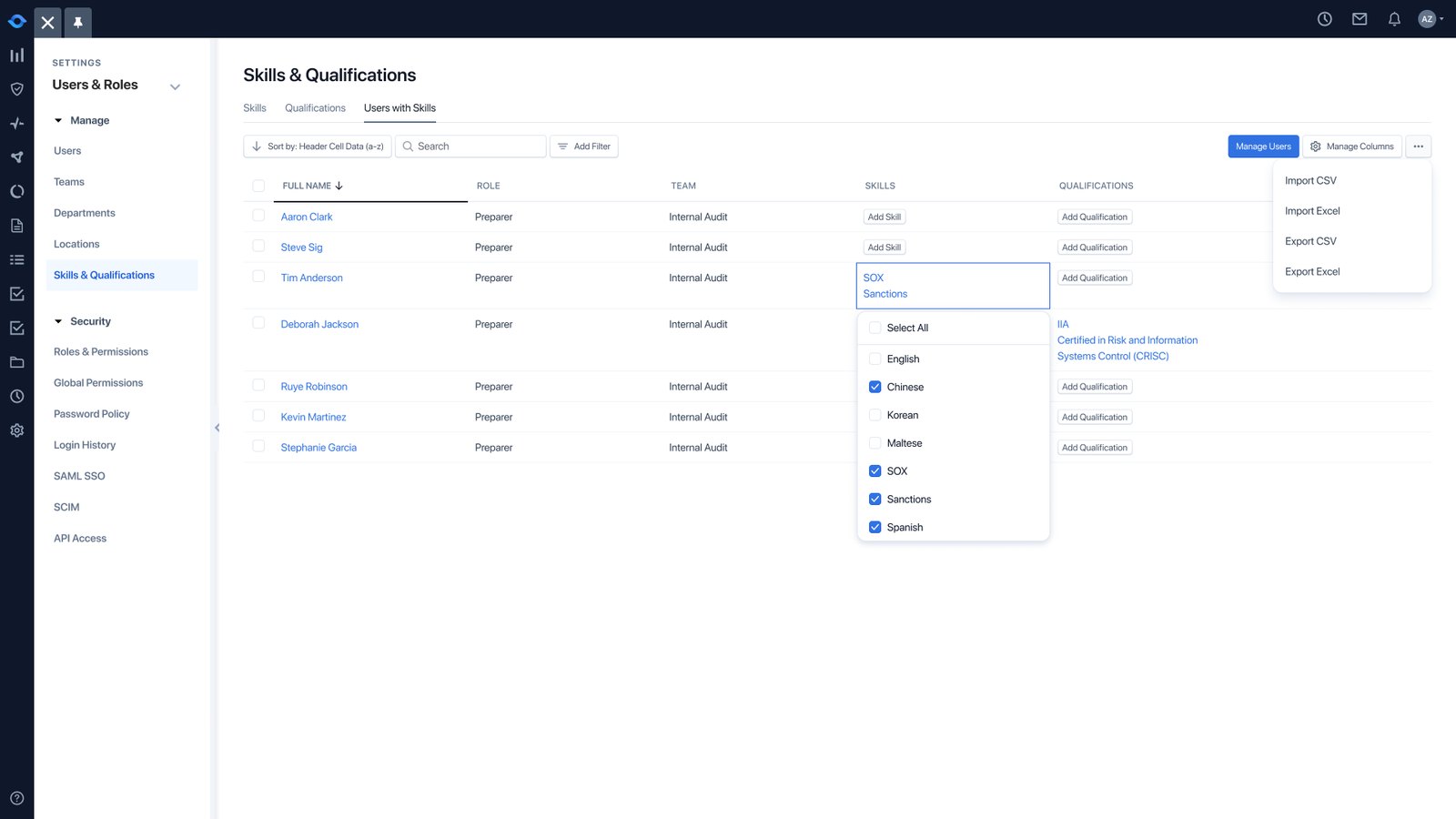Uncheck the Spanish skill checkbox
This screenshot has height=819, width=1456.
click(875, 528)
